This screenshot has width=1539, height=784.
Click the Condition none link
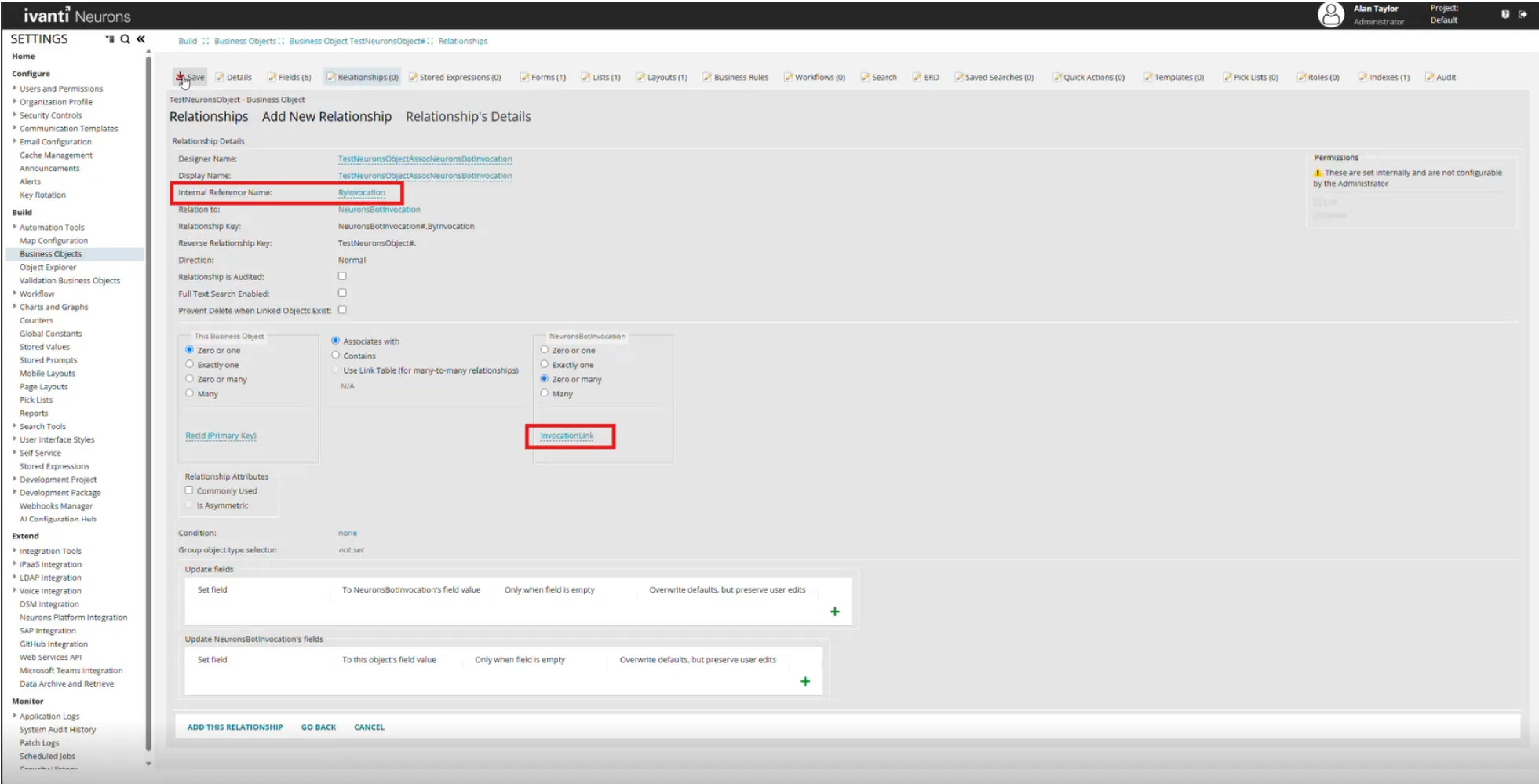tap(348, 533)
